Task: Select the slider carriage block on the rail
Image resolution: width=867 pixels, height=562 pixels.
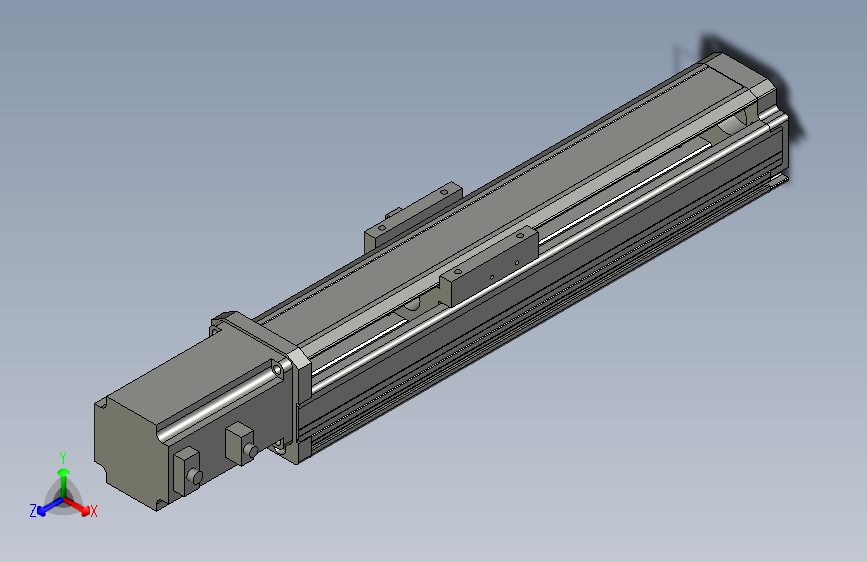Action: tap(489, 267)
